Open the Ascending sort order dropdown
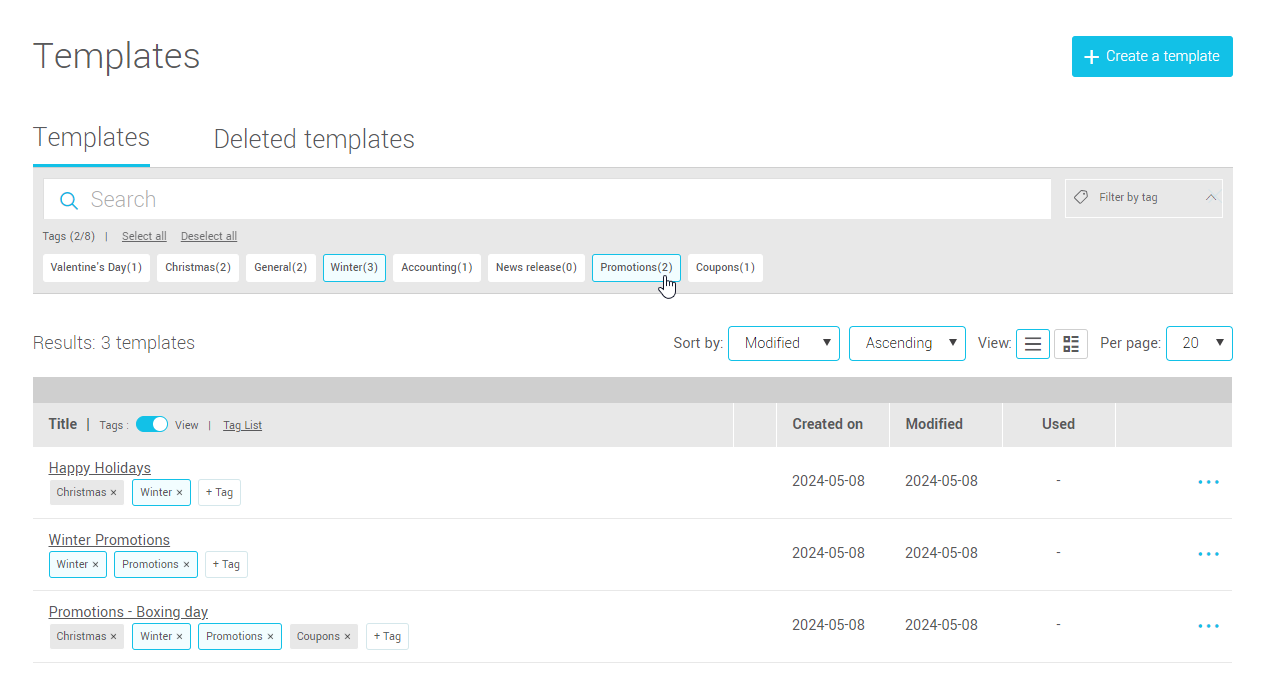The image size is (1273, 699). (x=907, y=344)
